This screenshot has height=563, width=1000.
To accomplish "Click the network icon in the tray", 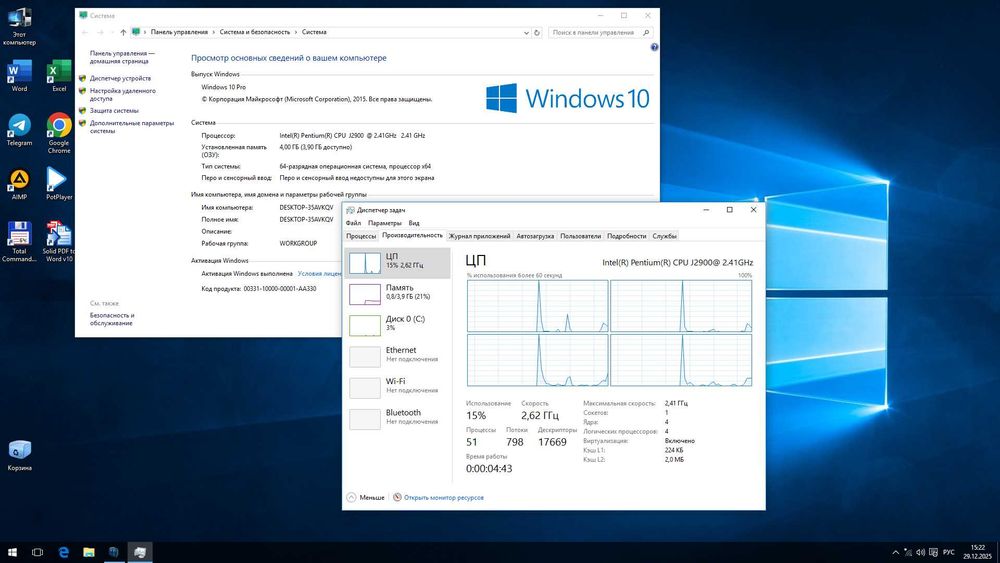I will (908, 552).
